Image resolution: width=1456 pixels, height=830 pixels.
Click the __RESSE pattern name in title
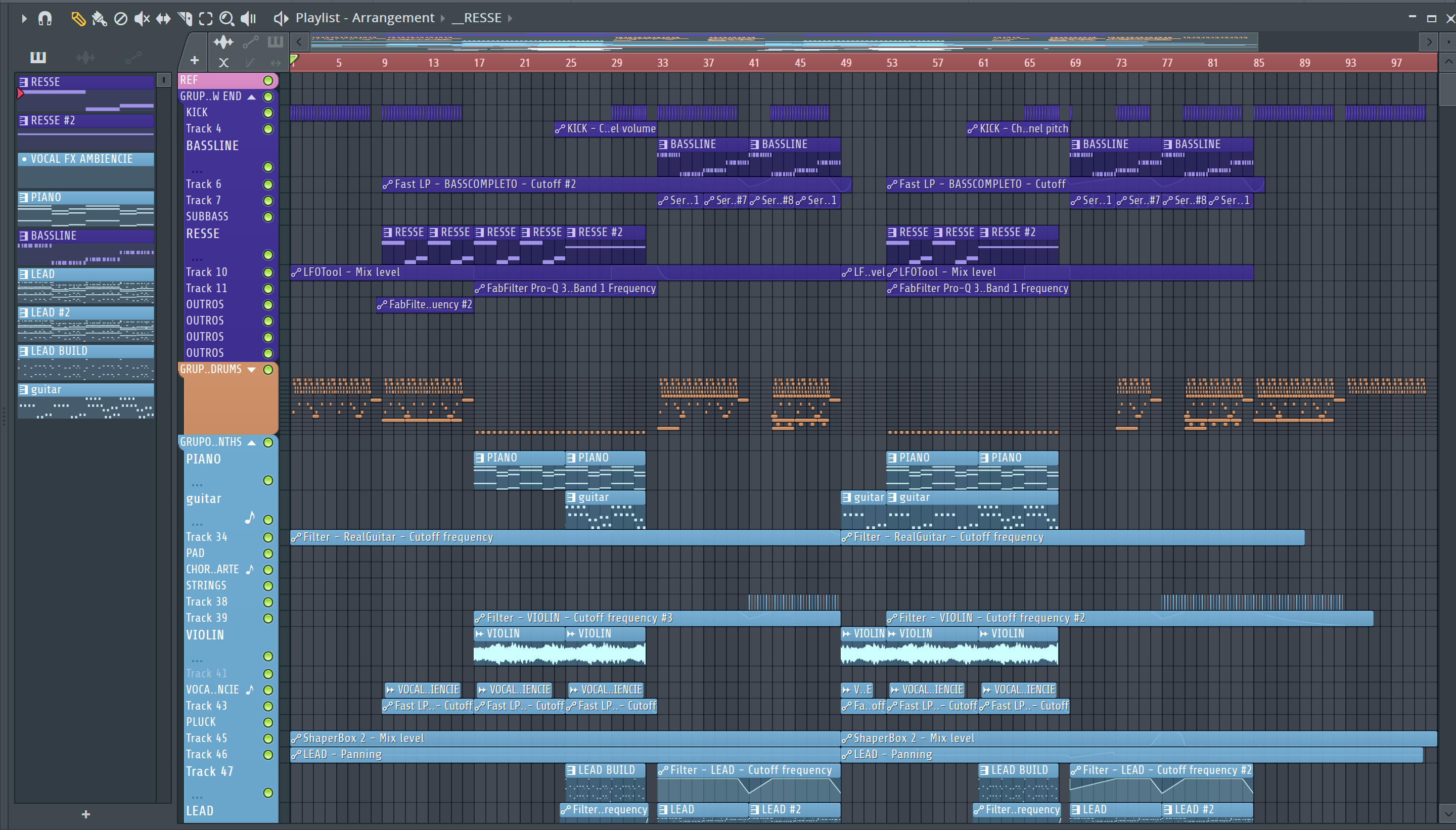pos(477,18)
